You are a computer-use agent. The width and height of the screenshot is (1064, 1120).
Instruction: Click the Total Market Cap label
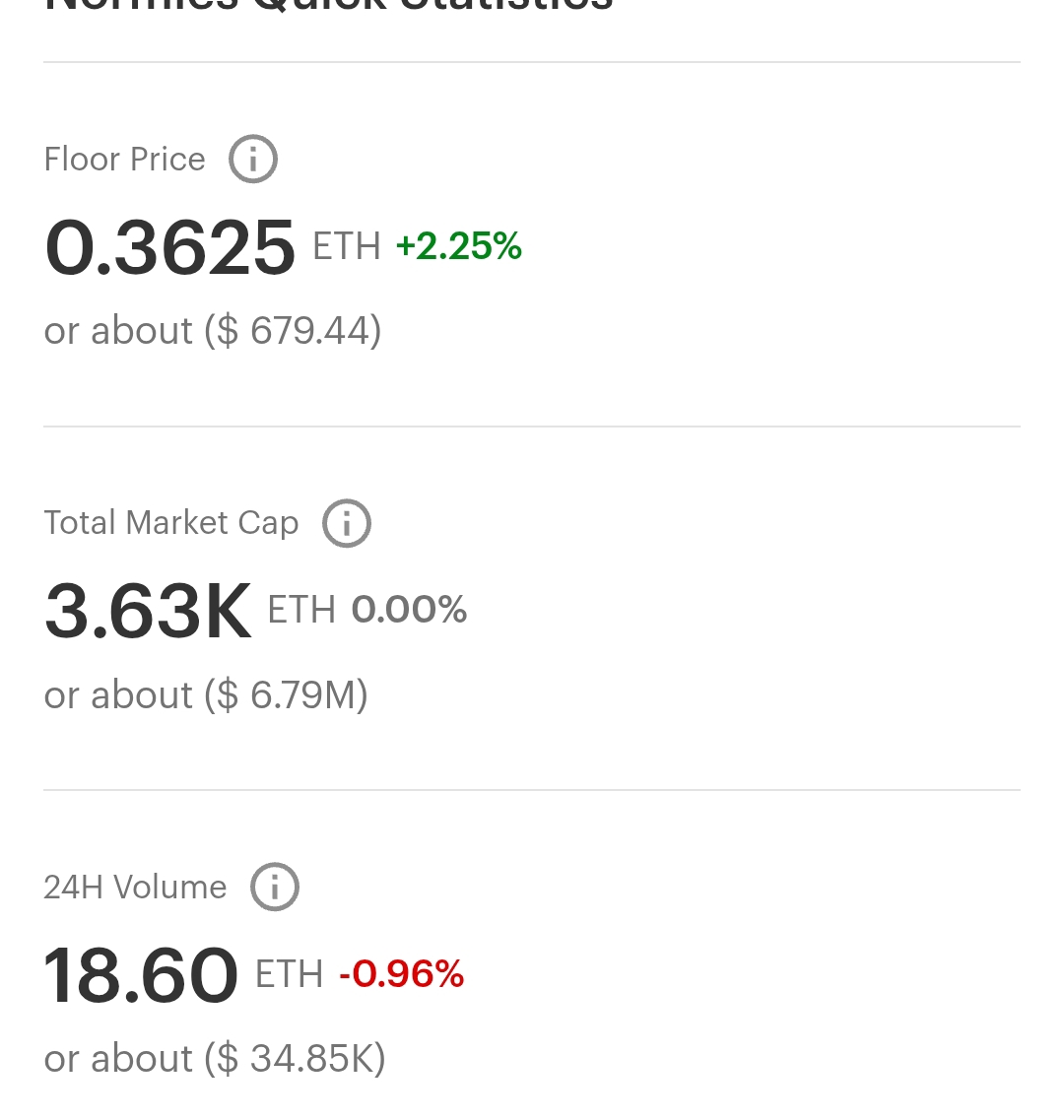[171, 524]
